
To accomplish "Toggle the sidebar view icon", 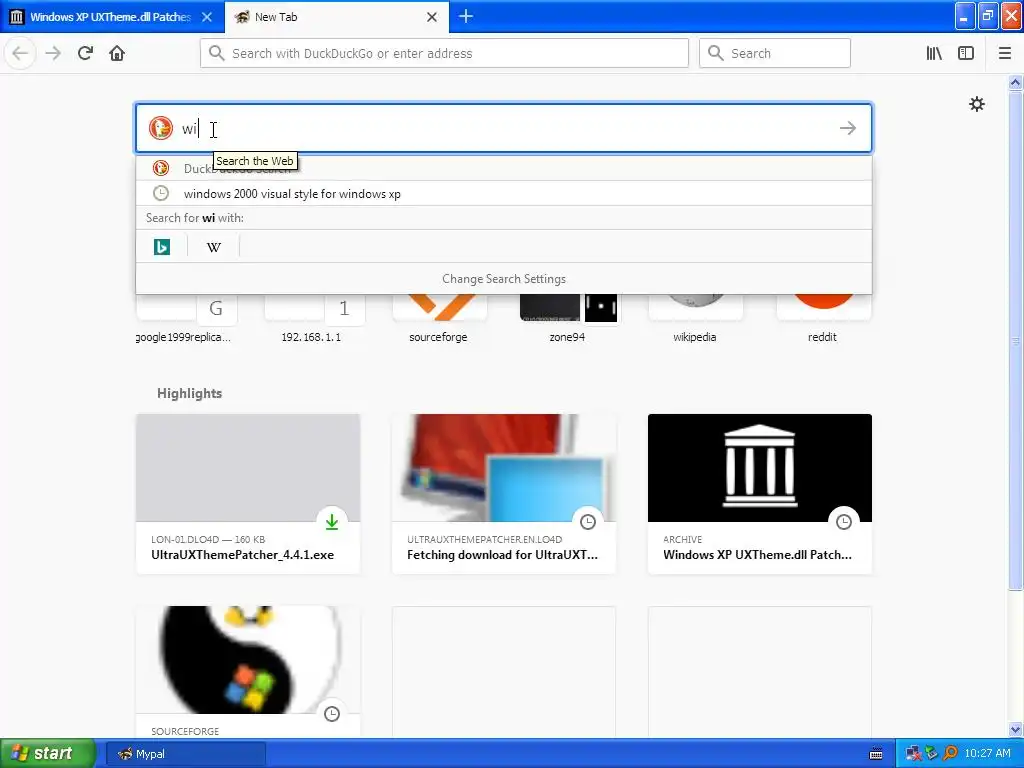I will point(966,54).
